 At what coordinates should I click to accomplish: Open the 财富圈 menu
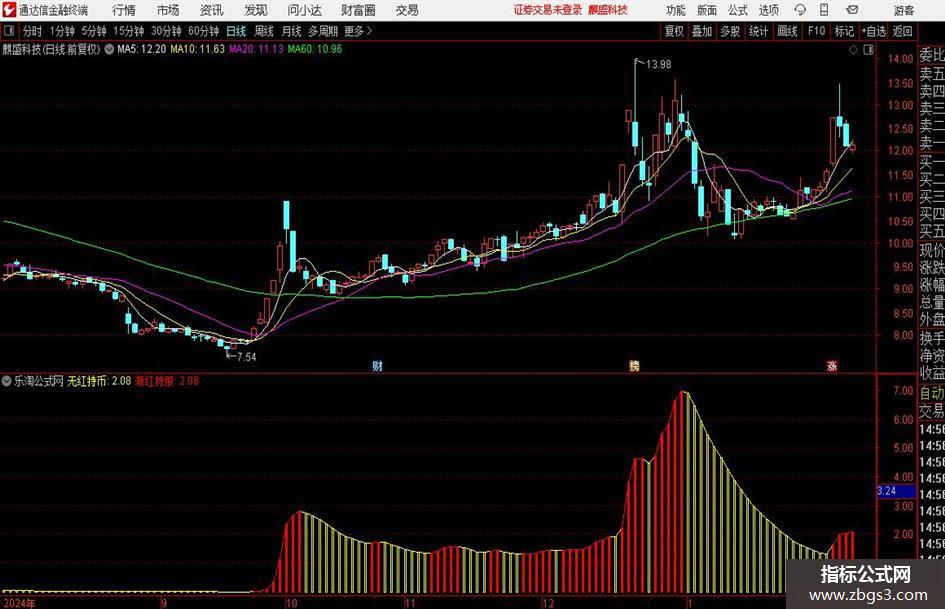pos(358,10)
